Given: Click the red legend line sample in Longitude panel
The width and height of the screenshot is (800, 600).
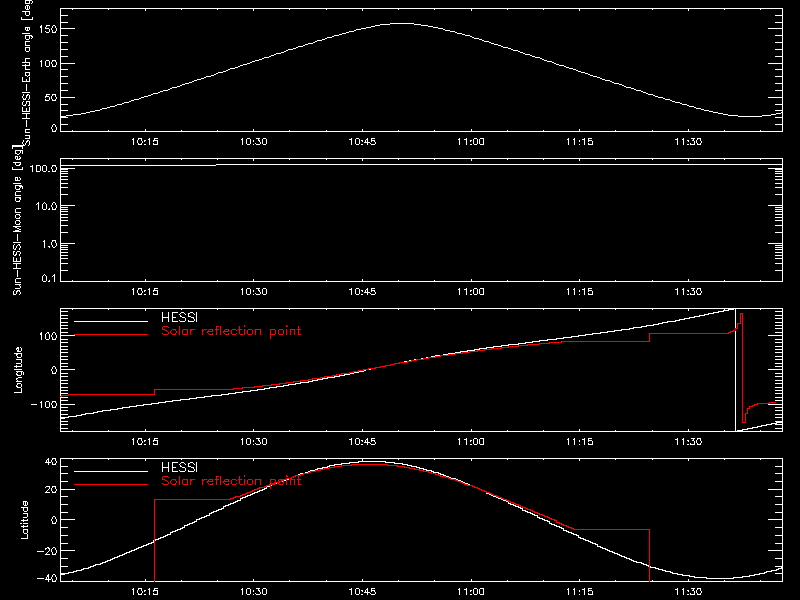Looking at the screenshot, I should 111,335.
